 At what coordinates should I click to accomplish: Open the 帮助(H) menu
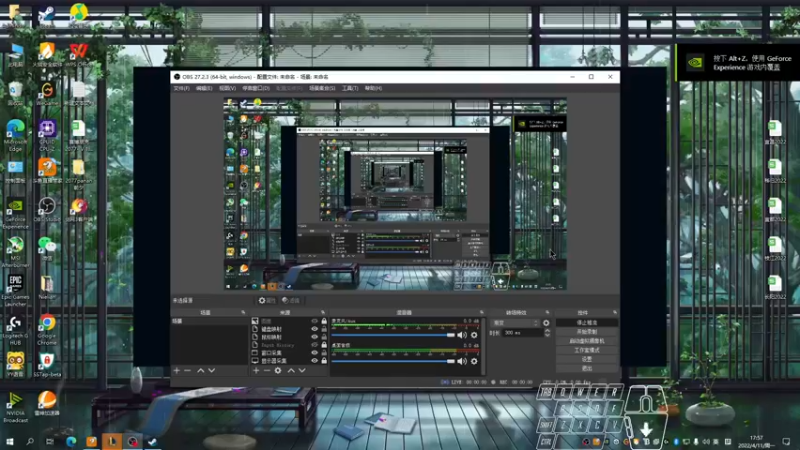[373, 88]
